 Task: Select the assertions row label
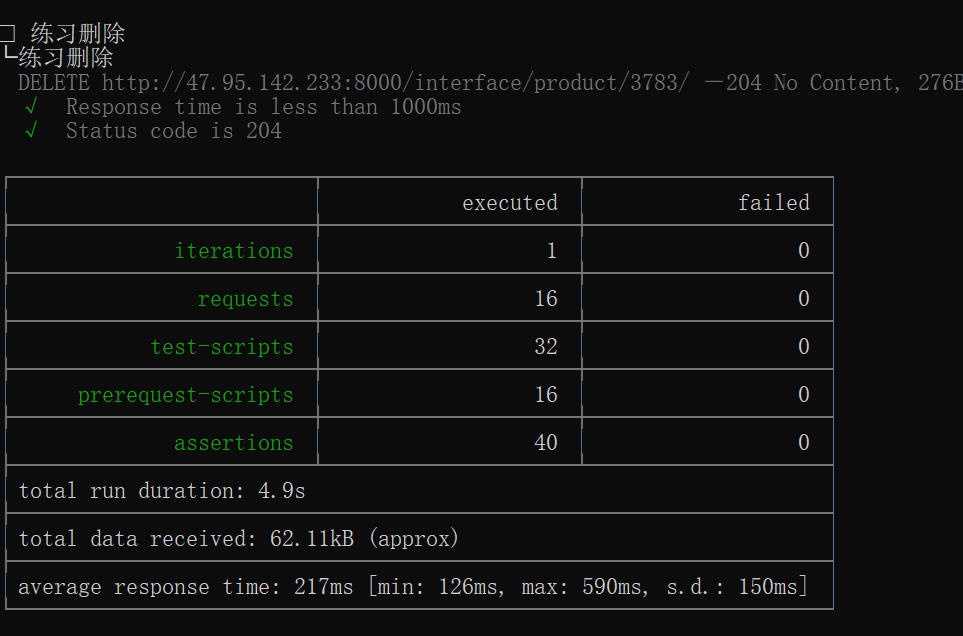point(234,443)
